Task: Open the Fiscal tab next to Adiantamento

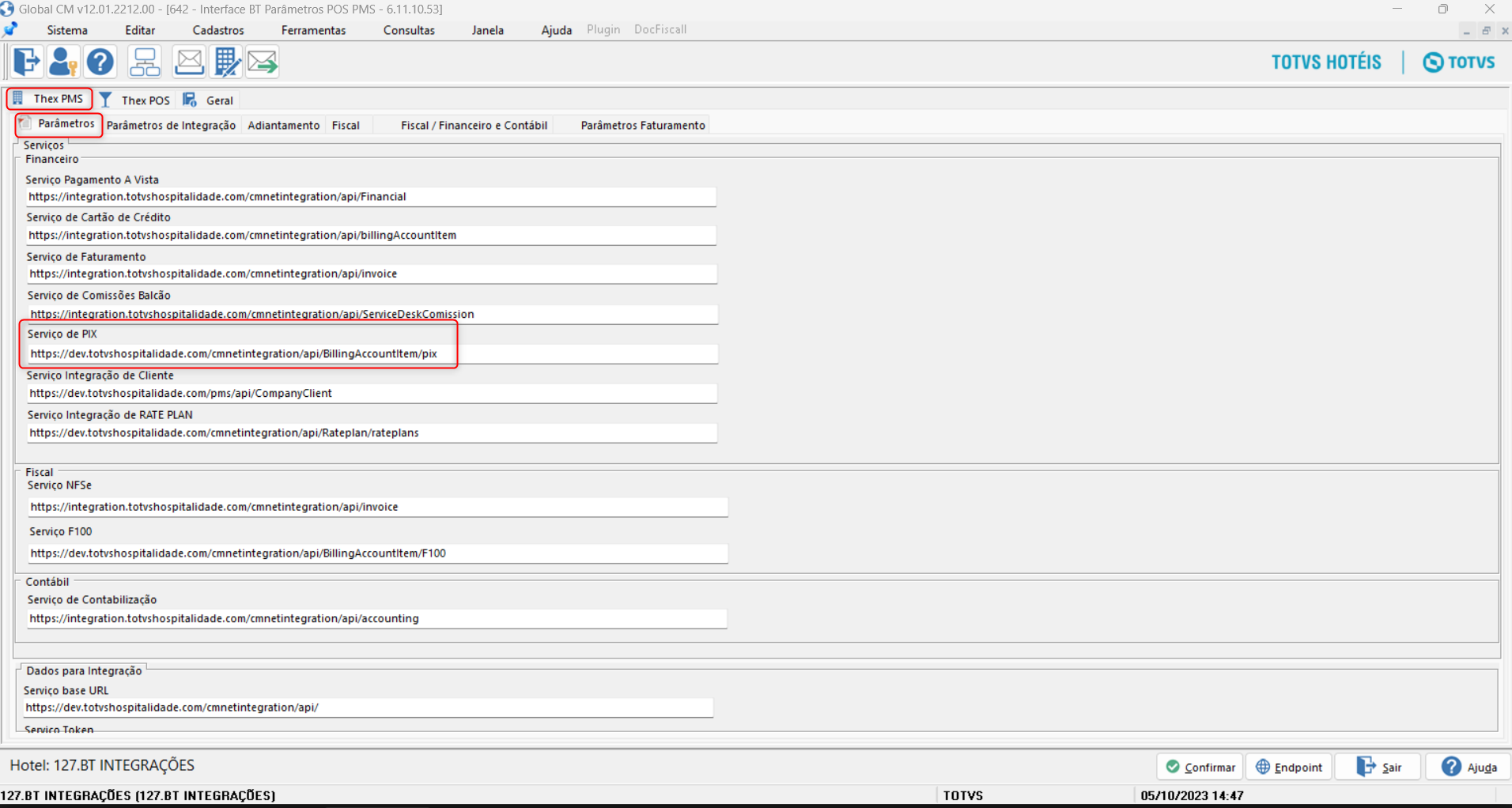Action: [x=346, y=125]
